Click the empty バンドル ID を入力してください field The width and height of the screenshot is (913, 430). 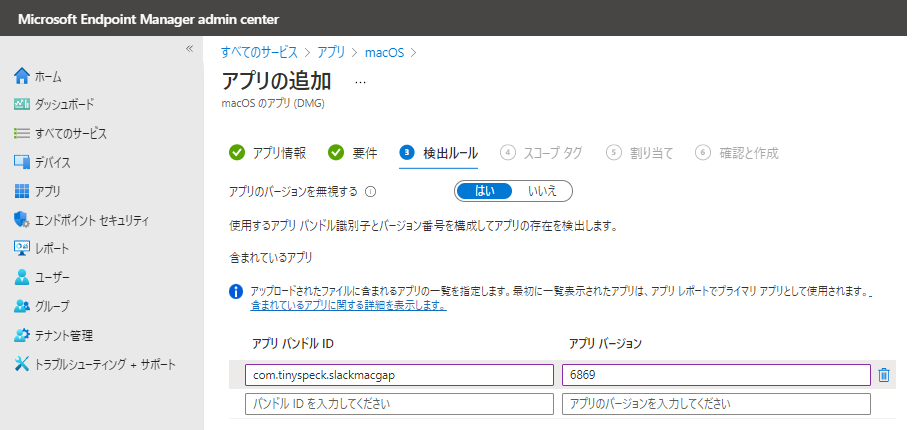tap(399, 404)
